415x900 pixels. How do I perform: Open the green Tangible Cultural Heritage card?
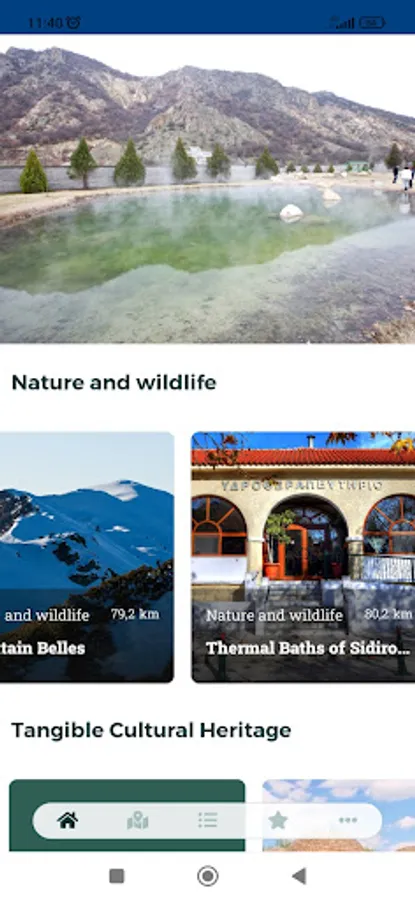(x=127, y=814)
